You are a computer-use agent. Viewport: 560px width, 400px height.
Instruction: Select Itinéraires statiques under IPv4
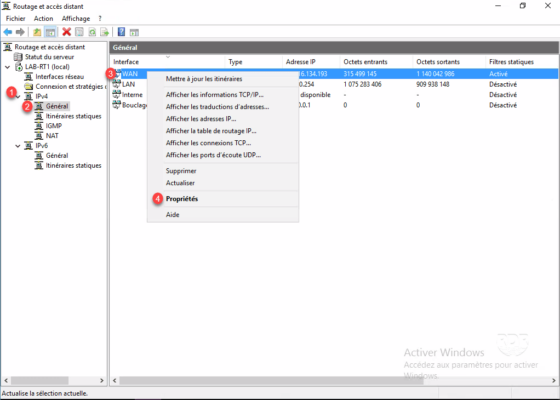pos(73,116)
